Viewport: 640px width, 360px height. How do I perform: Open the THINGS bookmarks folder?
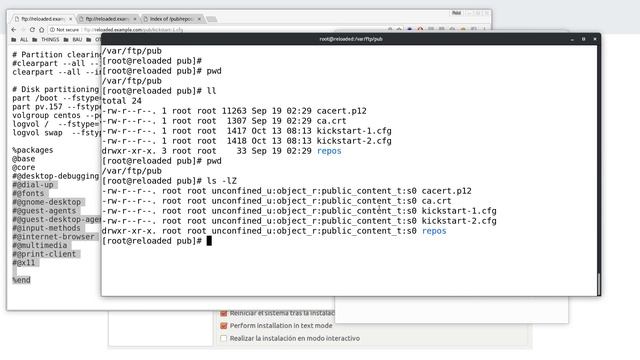click(46, 40)
